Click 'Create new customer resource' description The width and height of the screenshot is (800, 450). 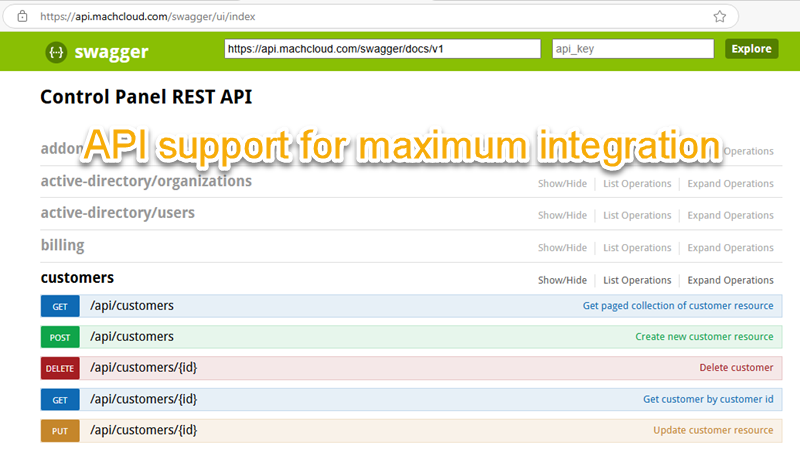[704, 337]
